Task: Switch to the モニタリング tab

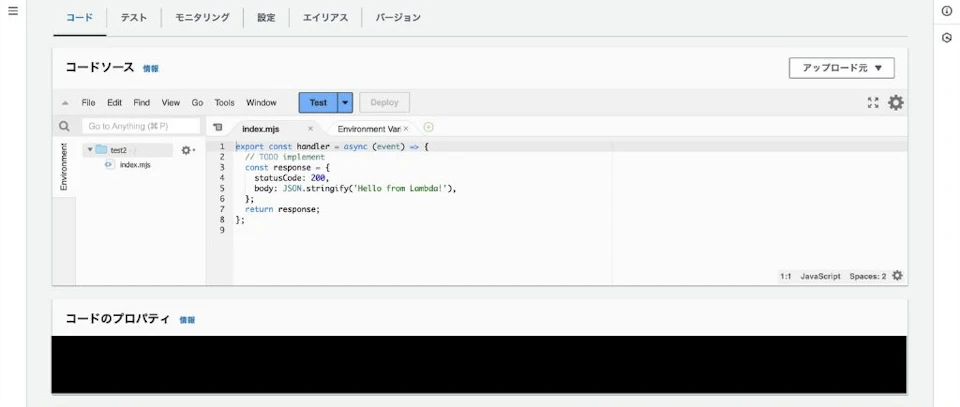Action: (x=202, y=18)
